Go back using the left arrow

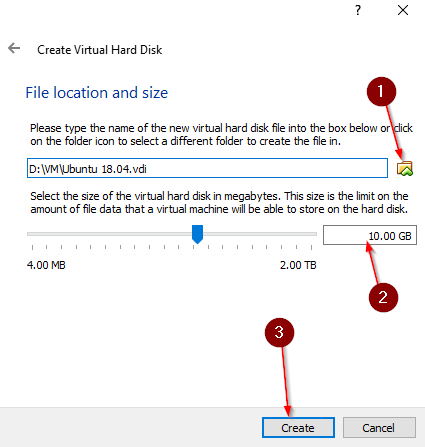[14, 48]
